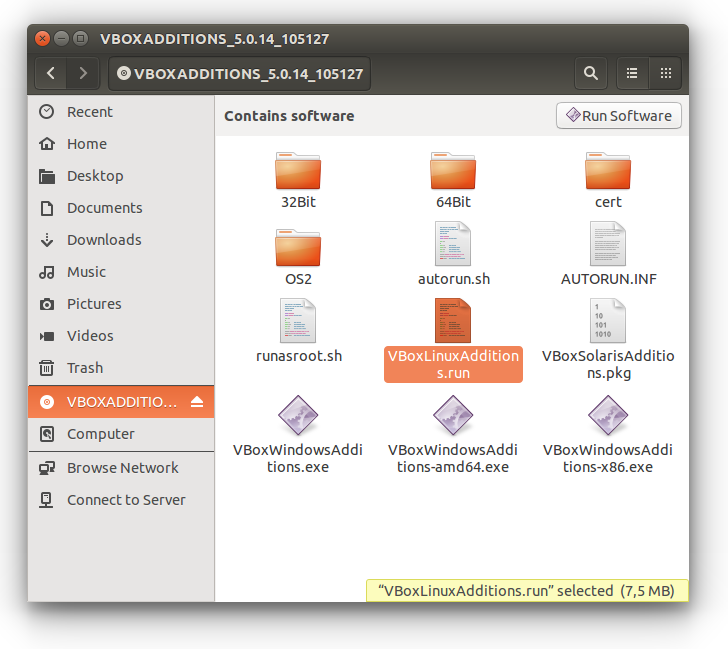Select the autorun.sh script icon

(x=453, y=244)
